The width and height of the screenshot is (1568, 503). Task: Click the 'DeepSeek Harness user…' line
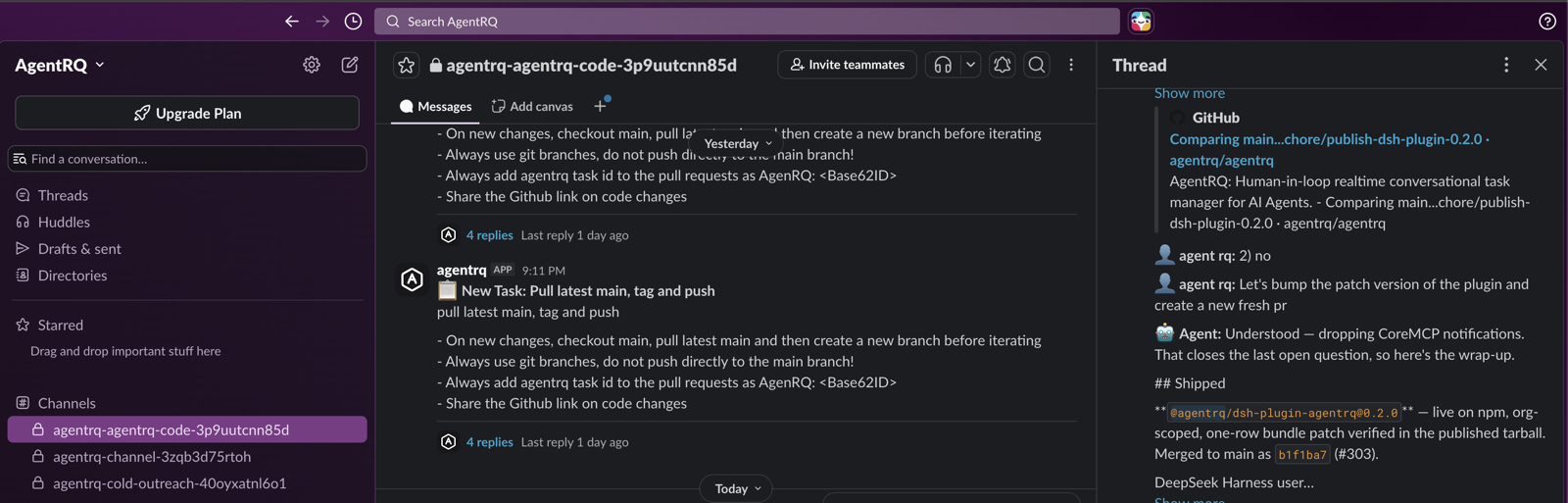click(x=1234, y=482)
